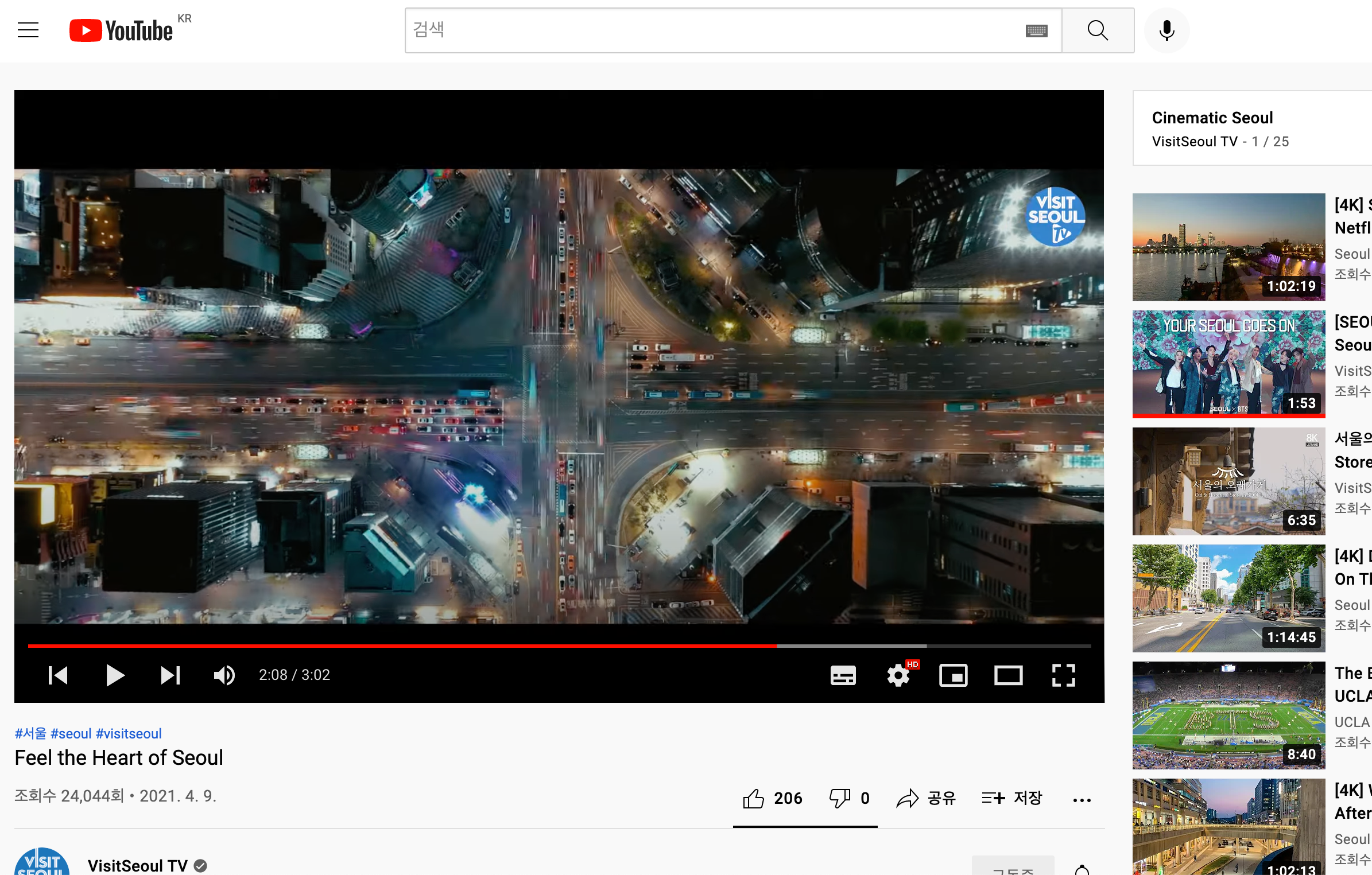
Task: Open the hamburger guide menu
Action: [28, 30]
